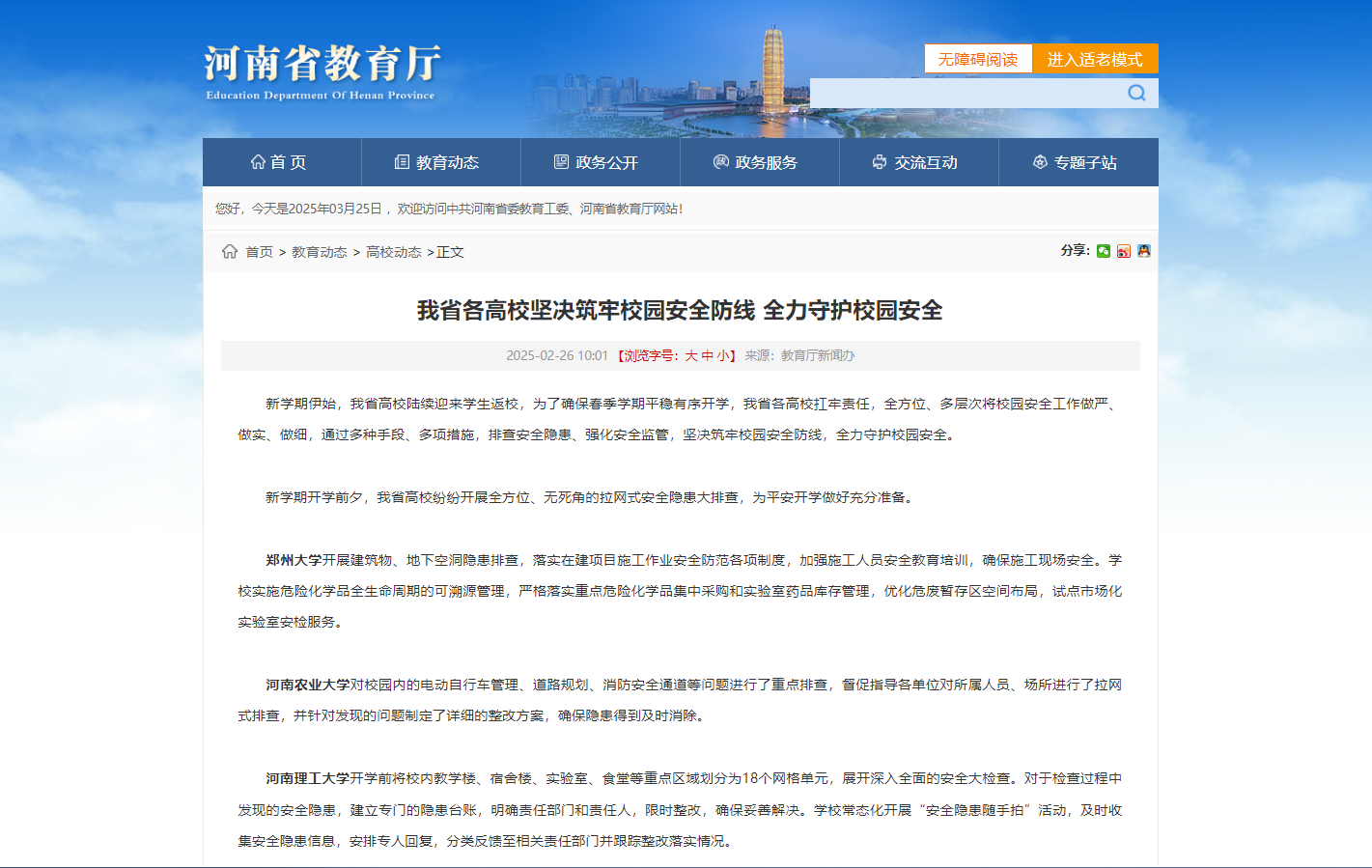Click the 河南省教育厅 site logo

point(322,71)
